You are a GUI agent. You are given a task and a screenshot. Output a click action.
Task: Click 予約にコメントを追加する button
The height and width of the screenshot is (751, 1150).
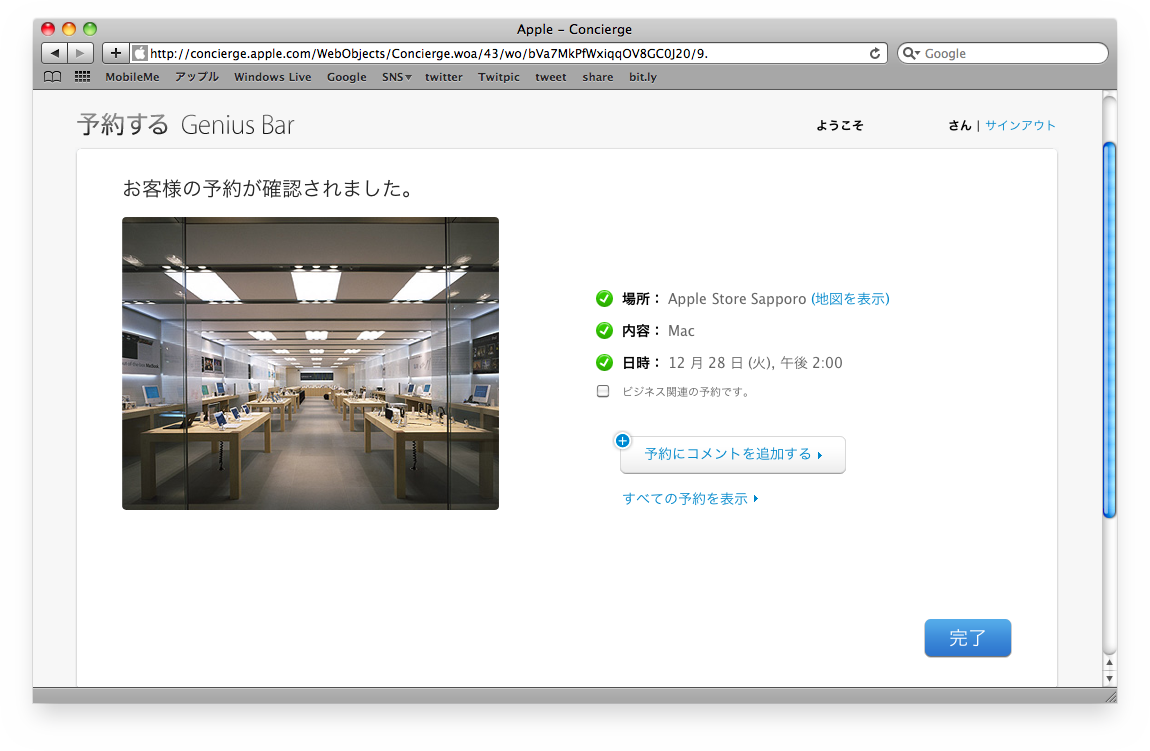[733, 455]
